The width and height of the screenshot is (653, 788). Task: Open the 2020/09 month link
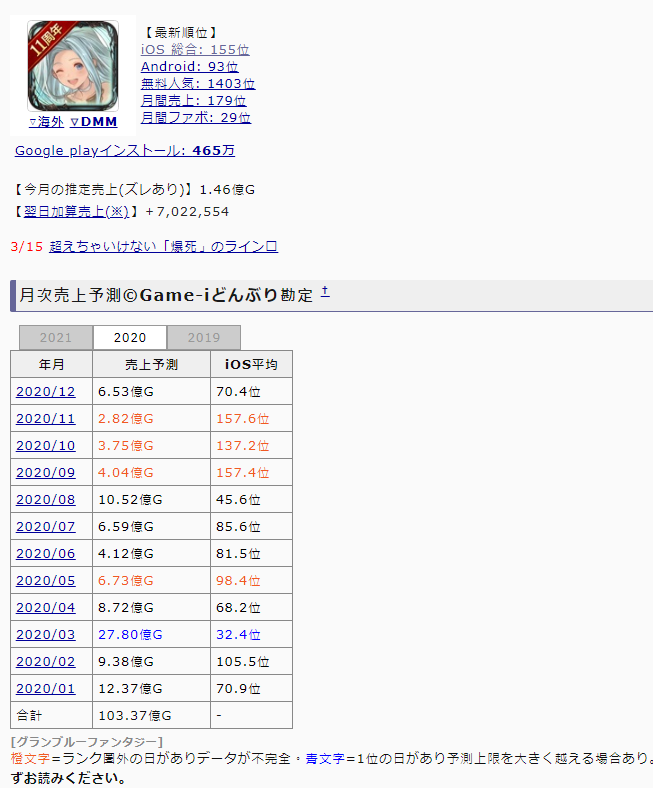click(x=46, y=473)
